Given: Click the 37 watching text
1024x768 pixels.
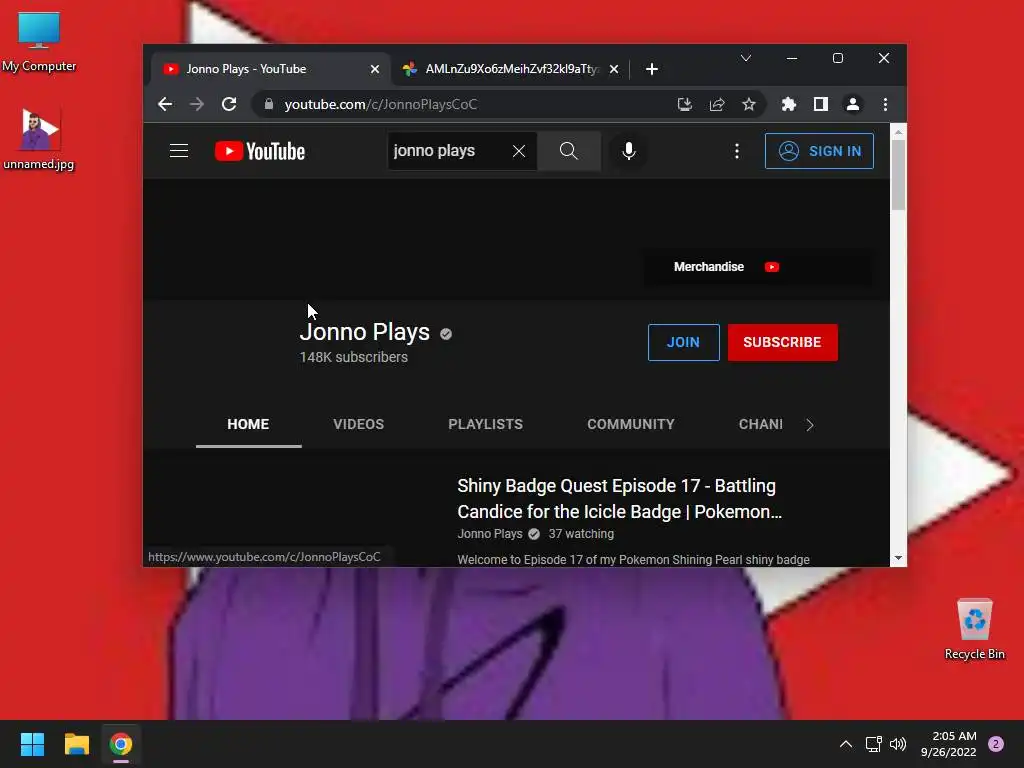Looking at the screenshot, I should click(581, 534).
